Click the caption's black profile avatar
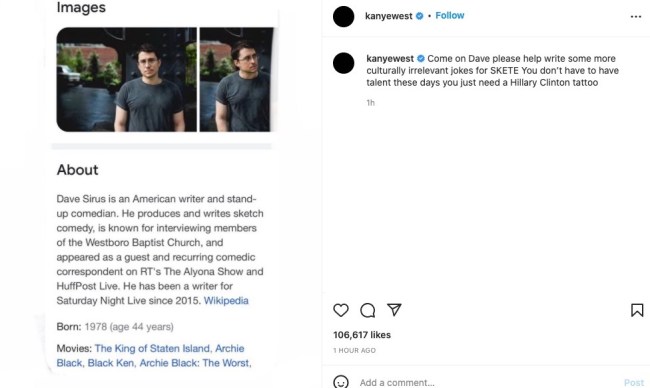This screenshot has height=388, width=650. (x=344, y=63)
